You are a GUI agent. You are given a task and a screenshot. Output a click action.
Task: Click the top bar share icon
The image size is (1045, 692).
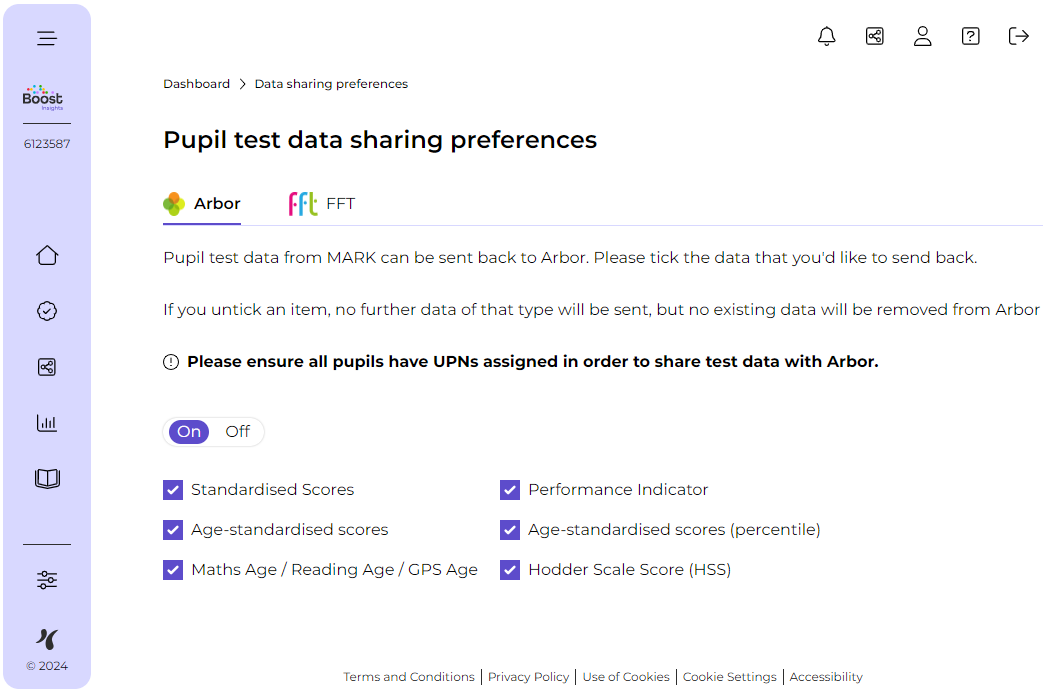875,37
